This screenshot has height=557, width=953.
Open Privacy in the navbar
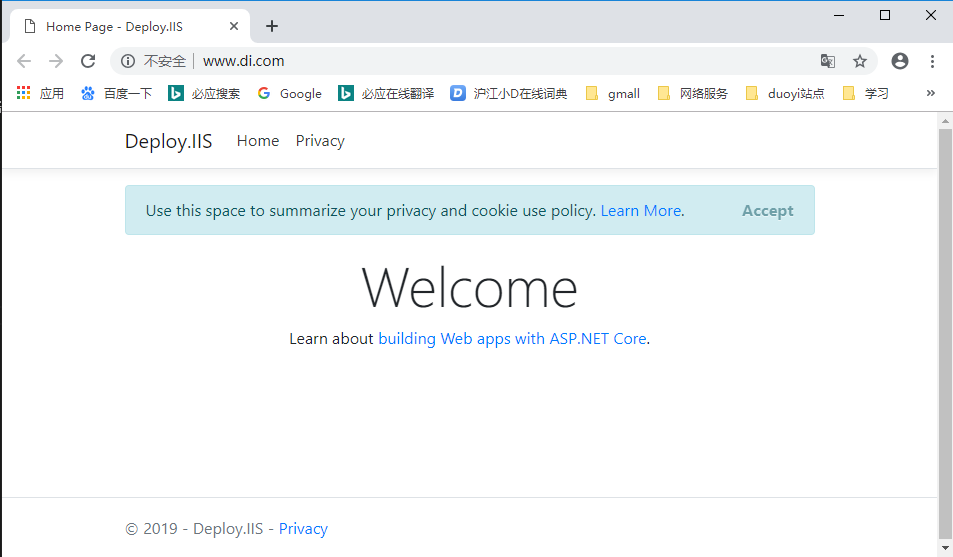[320, 141]
